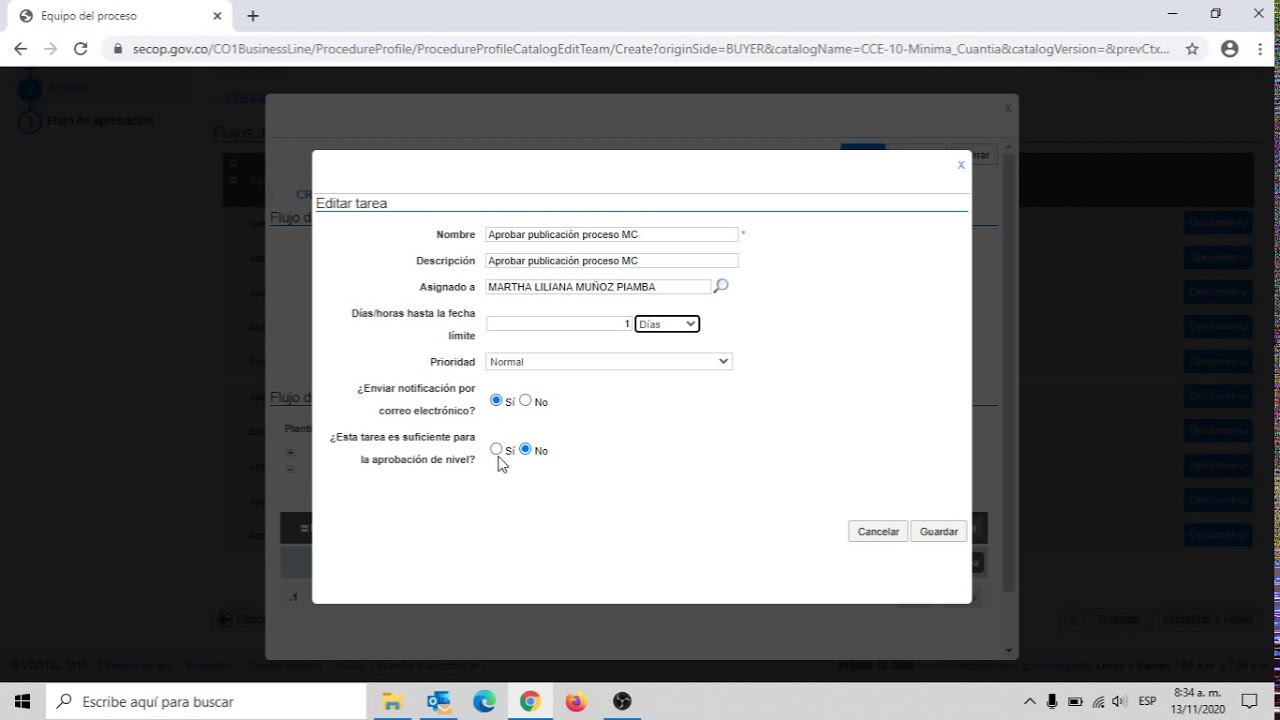
Task: Choose No for sufficient level approval
Action: pyautogui.click(x=525, y=449)
